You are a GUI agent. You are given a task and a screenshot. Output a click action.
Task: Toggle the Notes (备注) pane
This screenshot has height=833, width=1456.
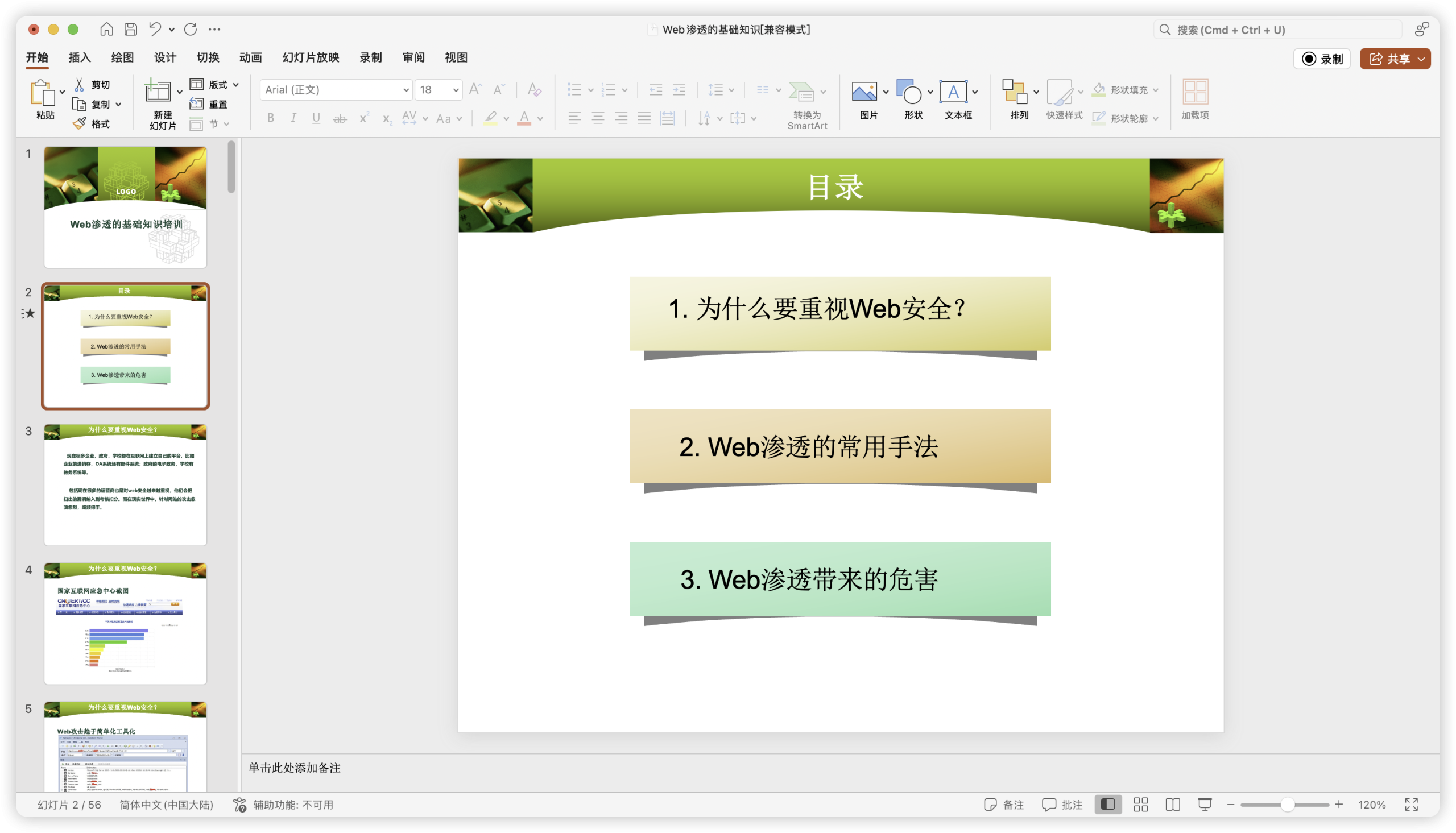(x=1004, y=804)
